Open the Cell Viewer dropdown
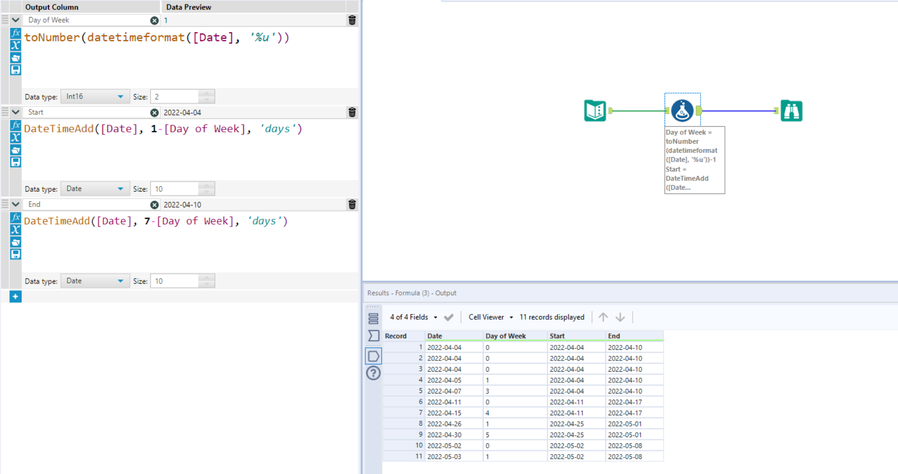Viewport: 898px width, 474px height. [490, 317]
